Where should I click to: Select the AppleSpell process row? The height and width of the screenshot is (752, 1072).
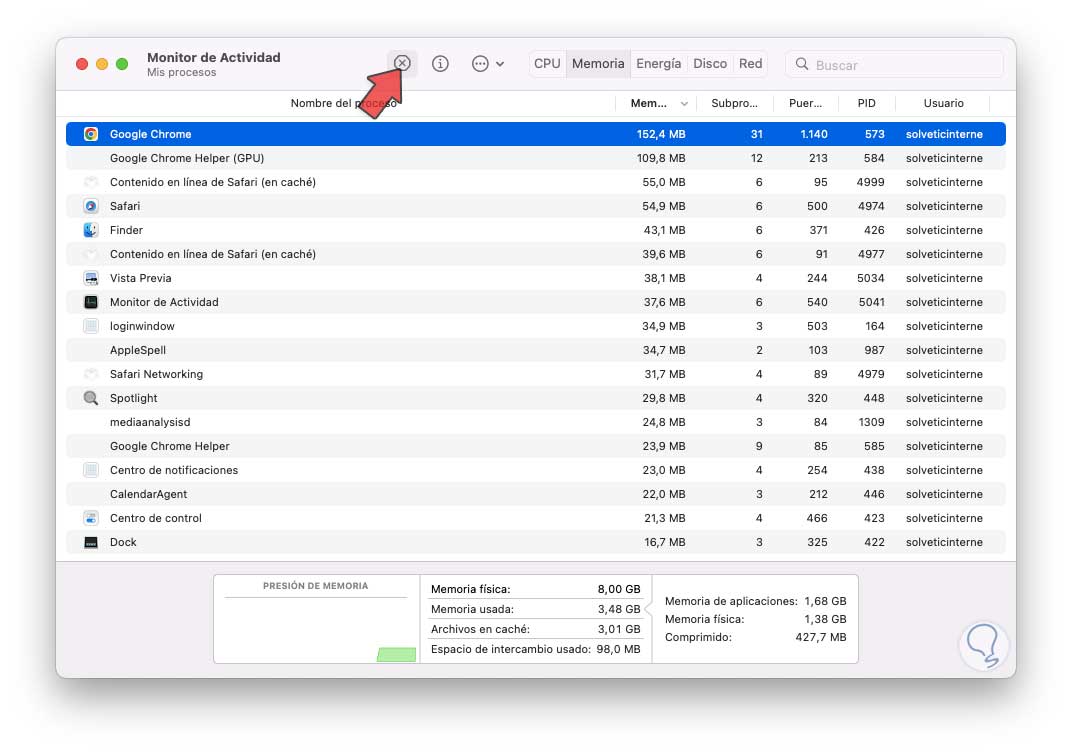pos(535,350)
